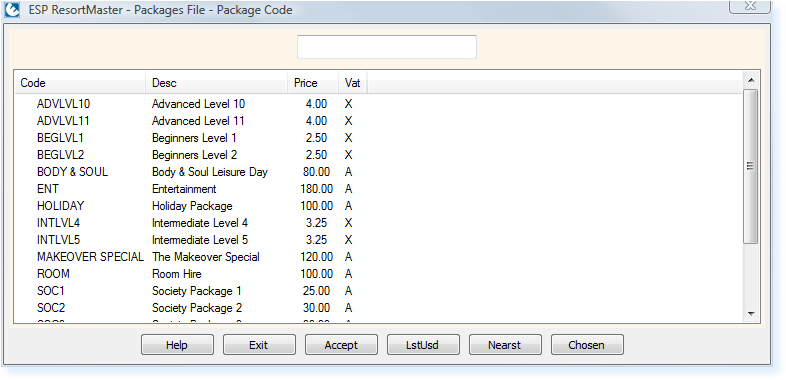Viewport: 786px width, 380px height.
Task: Click the Nearst button
Action: (505, 345)
